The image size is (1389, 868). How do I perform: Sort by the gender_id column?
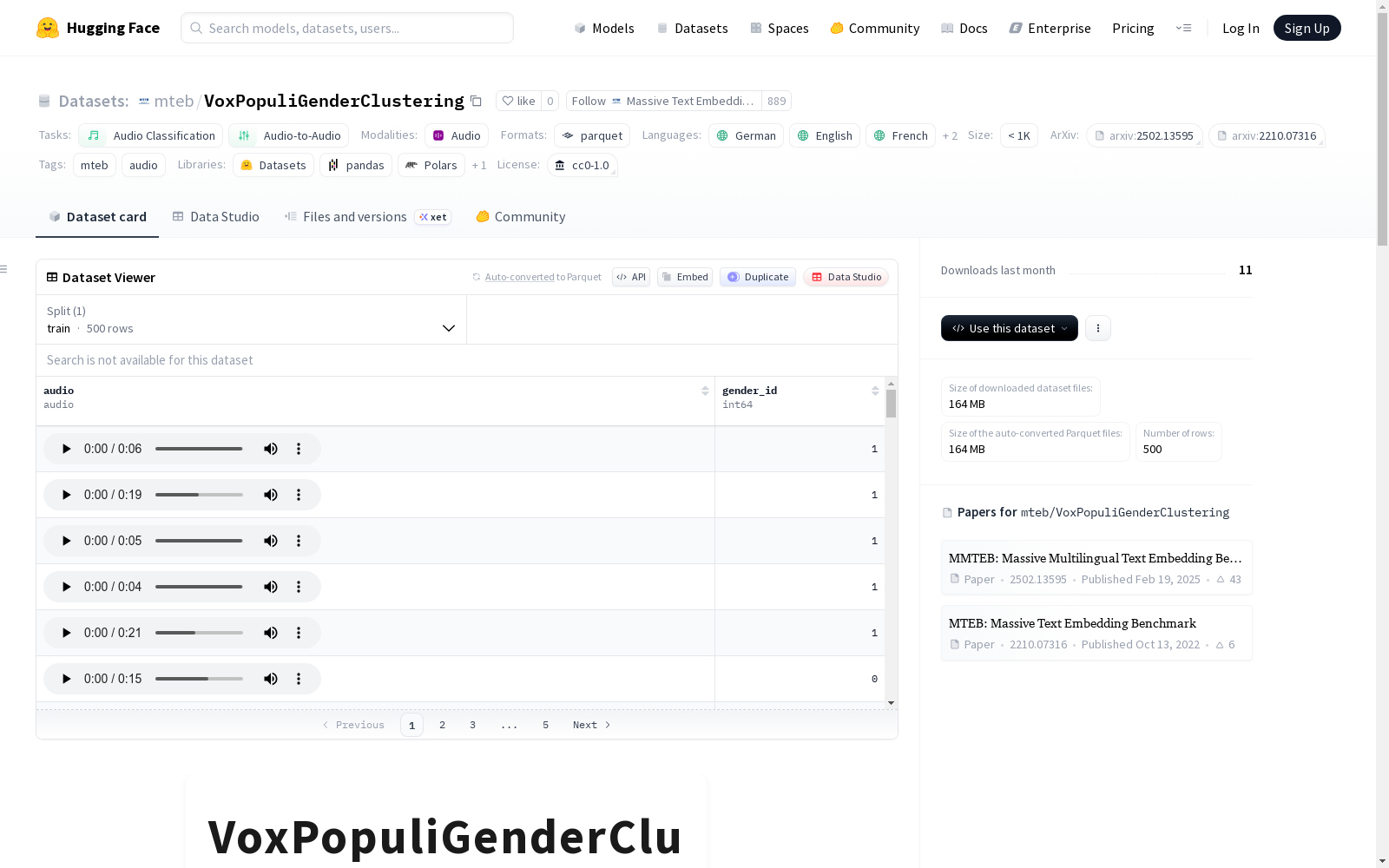(875, 391)
